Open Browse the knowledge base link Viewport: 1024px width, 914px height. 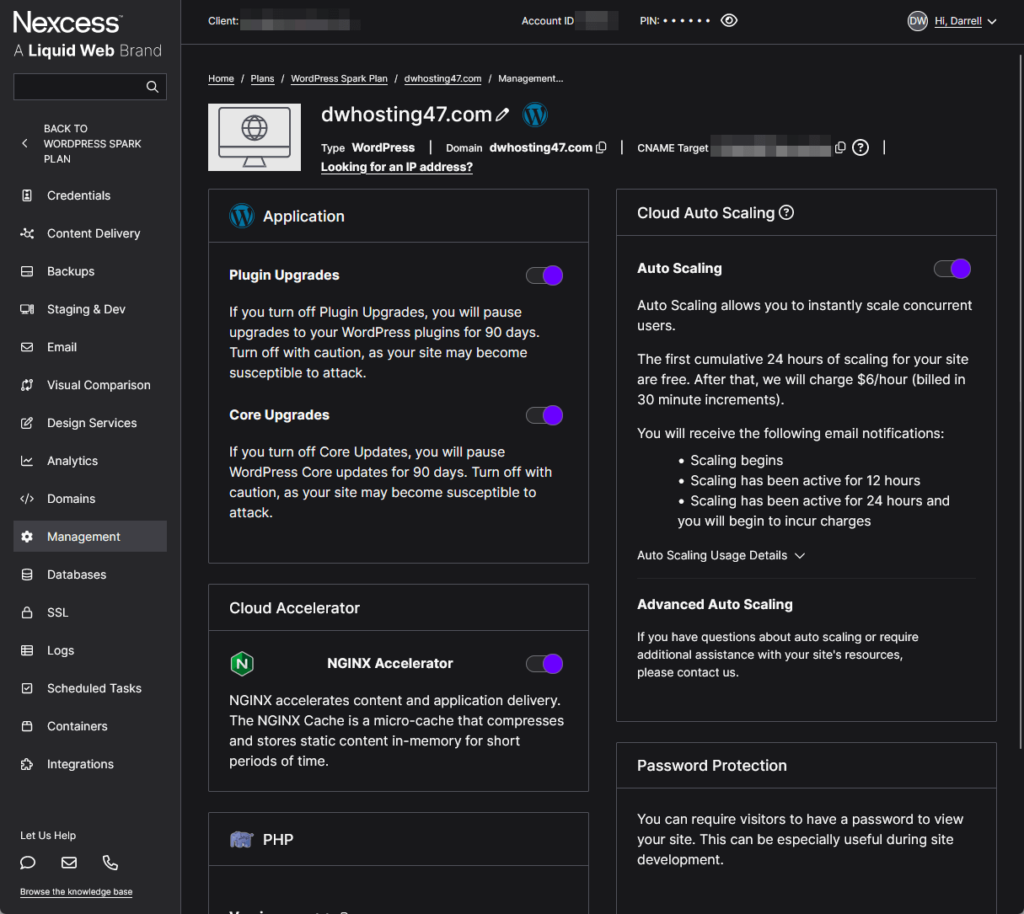[76, 892]
